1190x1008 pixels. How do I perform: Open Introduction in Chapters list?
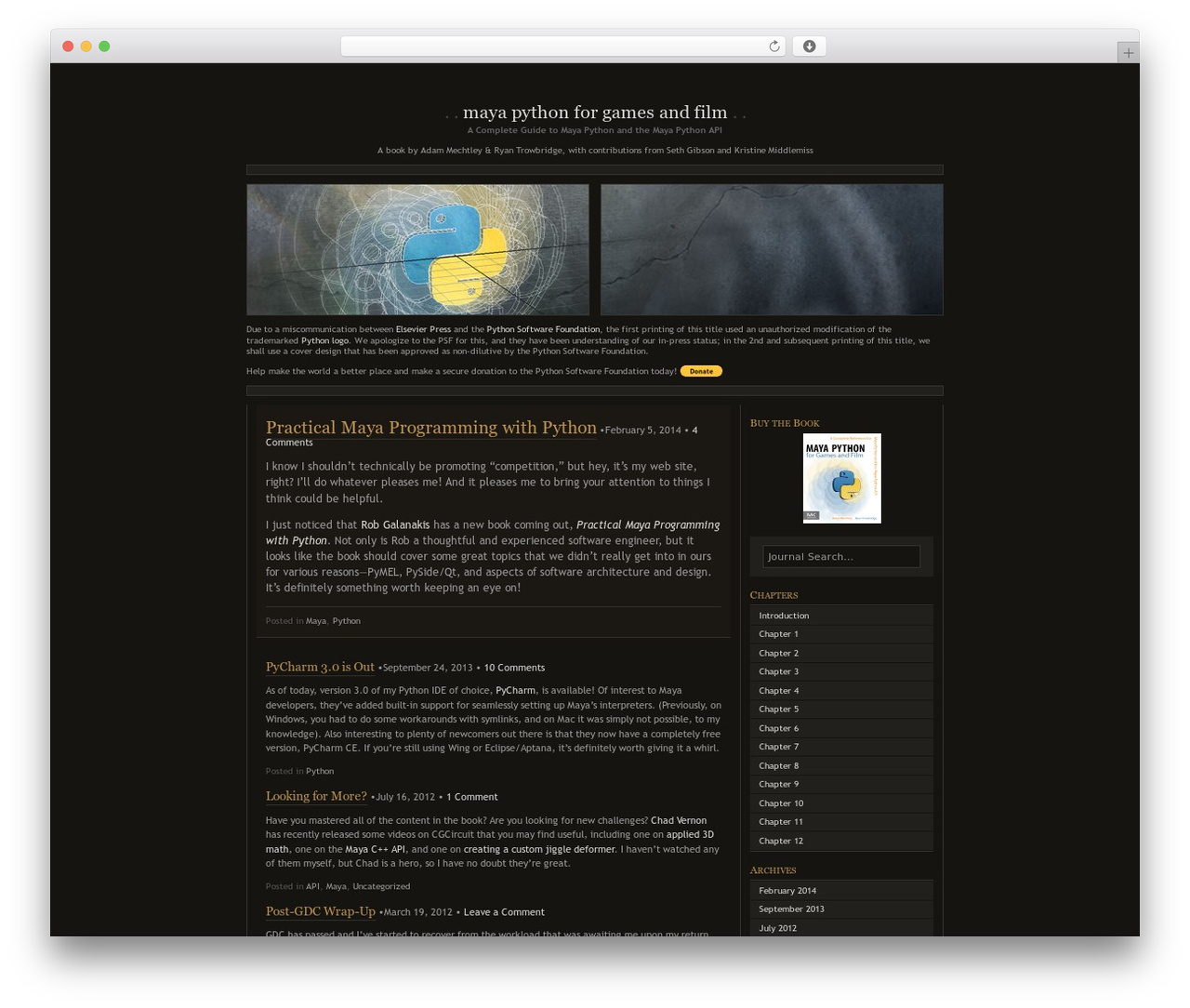coord(841,616)
